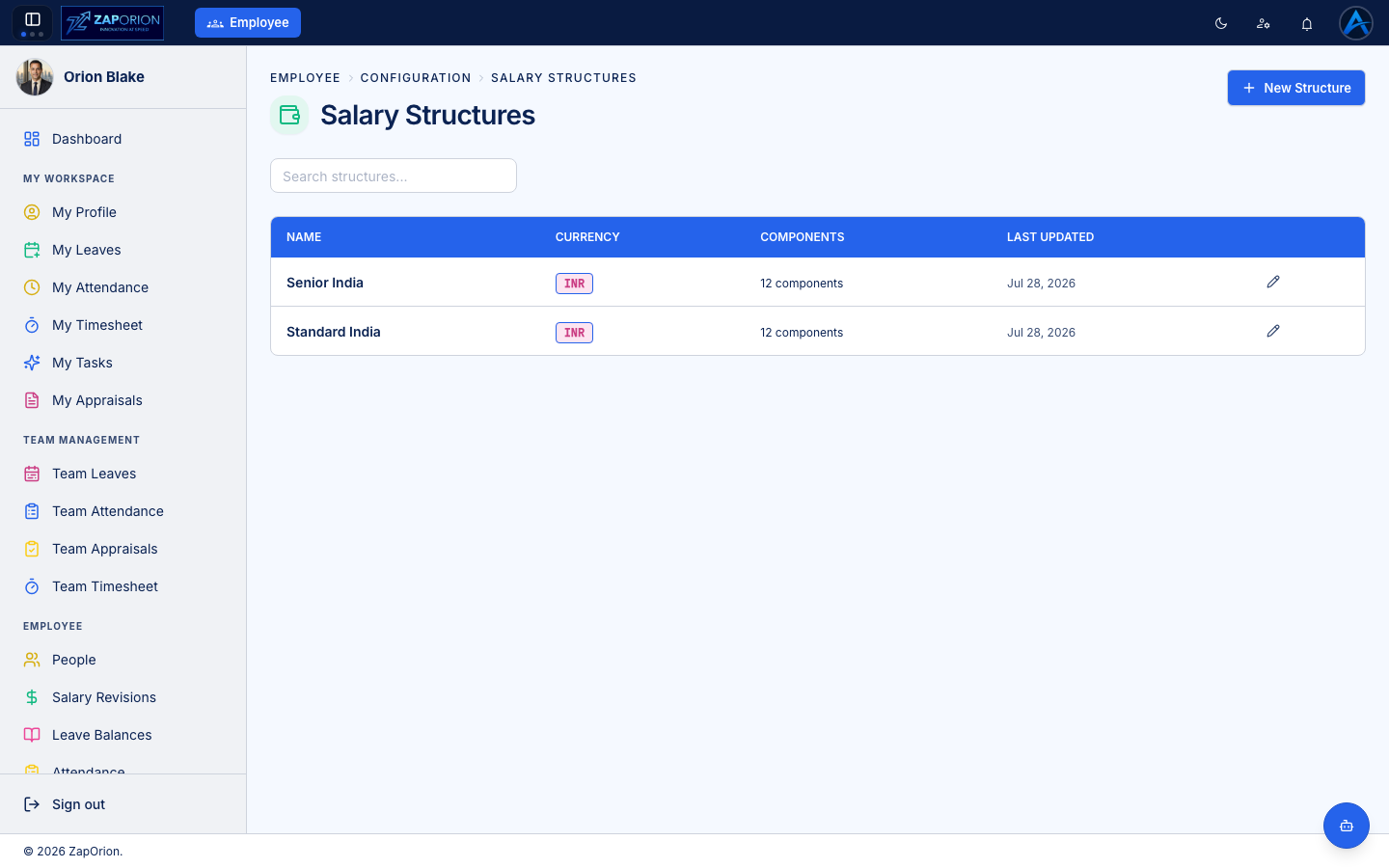Click Jul 28, 2026 in Senior India row
Screen dimensions: 1389x868
pyautogui.click(x=1041, y=284)
